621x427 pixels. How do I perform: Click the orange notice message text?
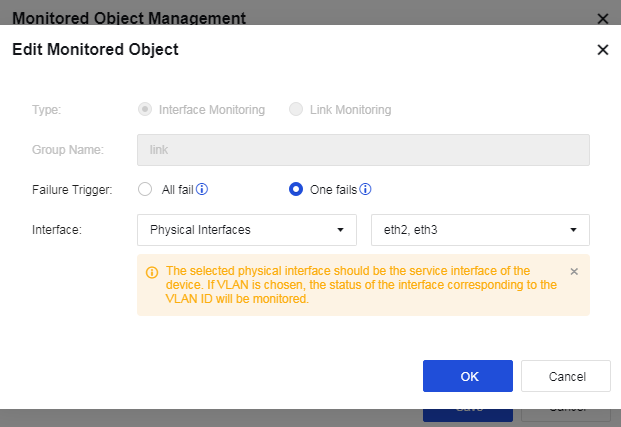[361, 284]
